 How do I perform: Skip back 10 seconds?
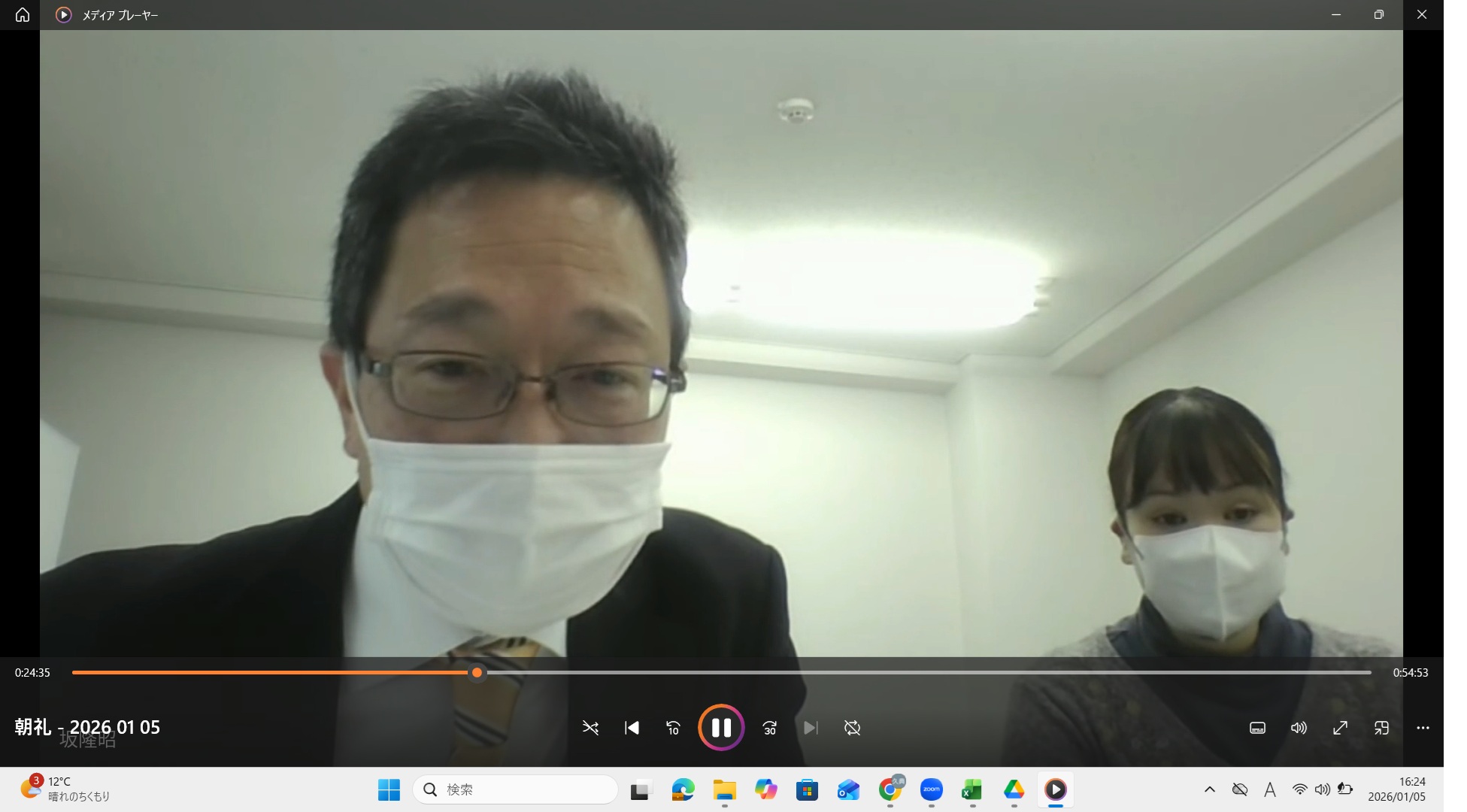pos(673,728)
